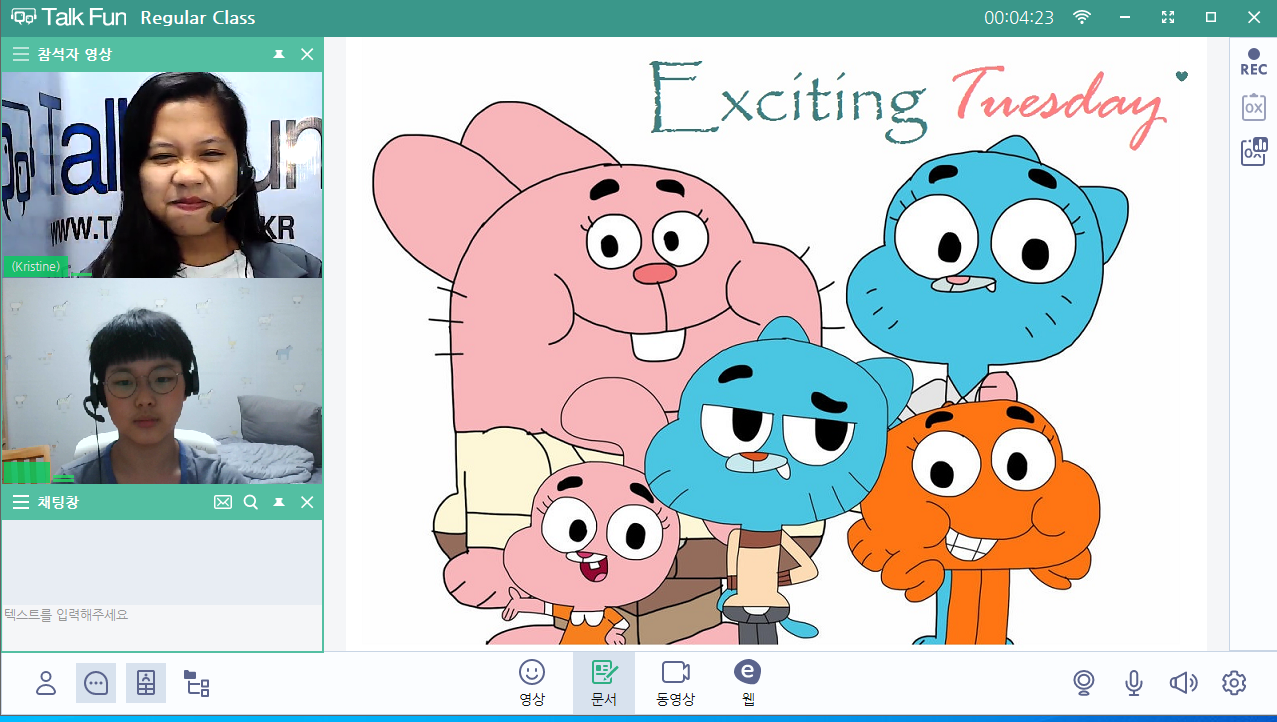
Task: Open the OX quiz tool
Action: tap(1253, 107)
